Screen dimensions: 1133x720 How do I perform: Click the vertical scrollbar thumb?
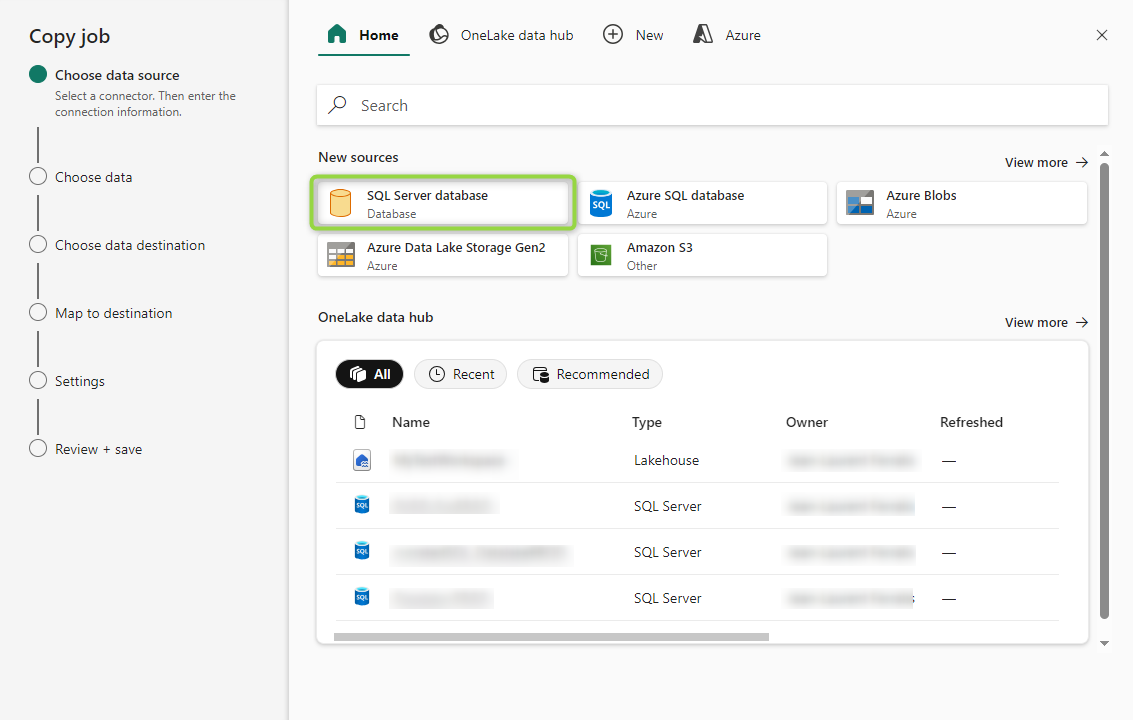coord(1104,390)
